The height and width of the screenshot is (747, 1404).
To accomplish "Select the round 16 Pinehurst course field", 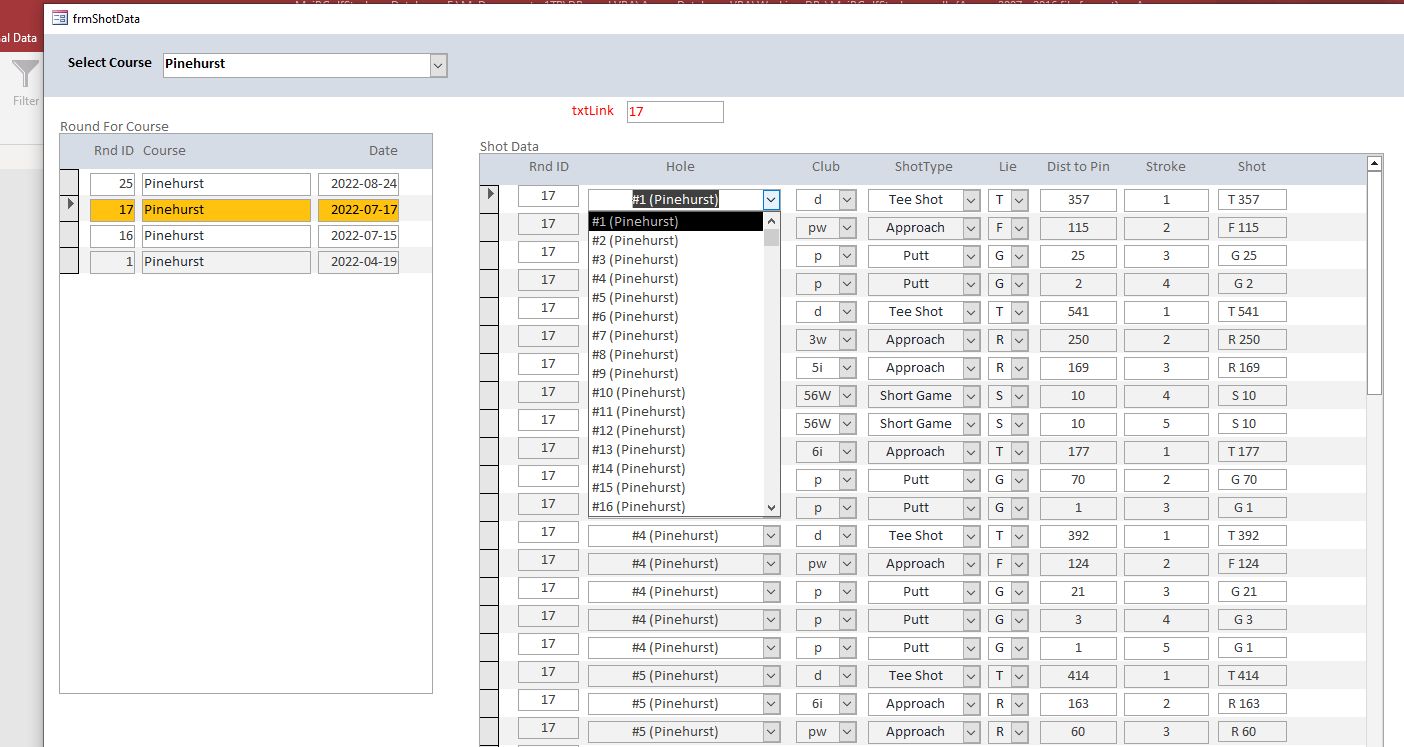I will [x=226, y=236].
